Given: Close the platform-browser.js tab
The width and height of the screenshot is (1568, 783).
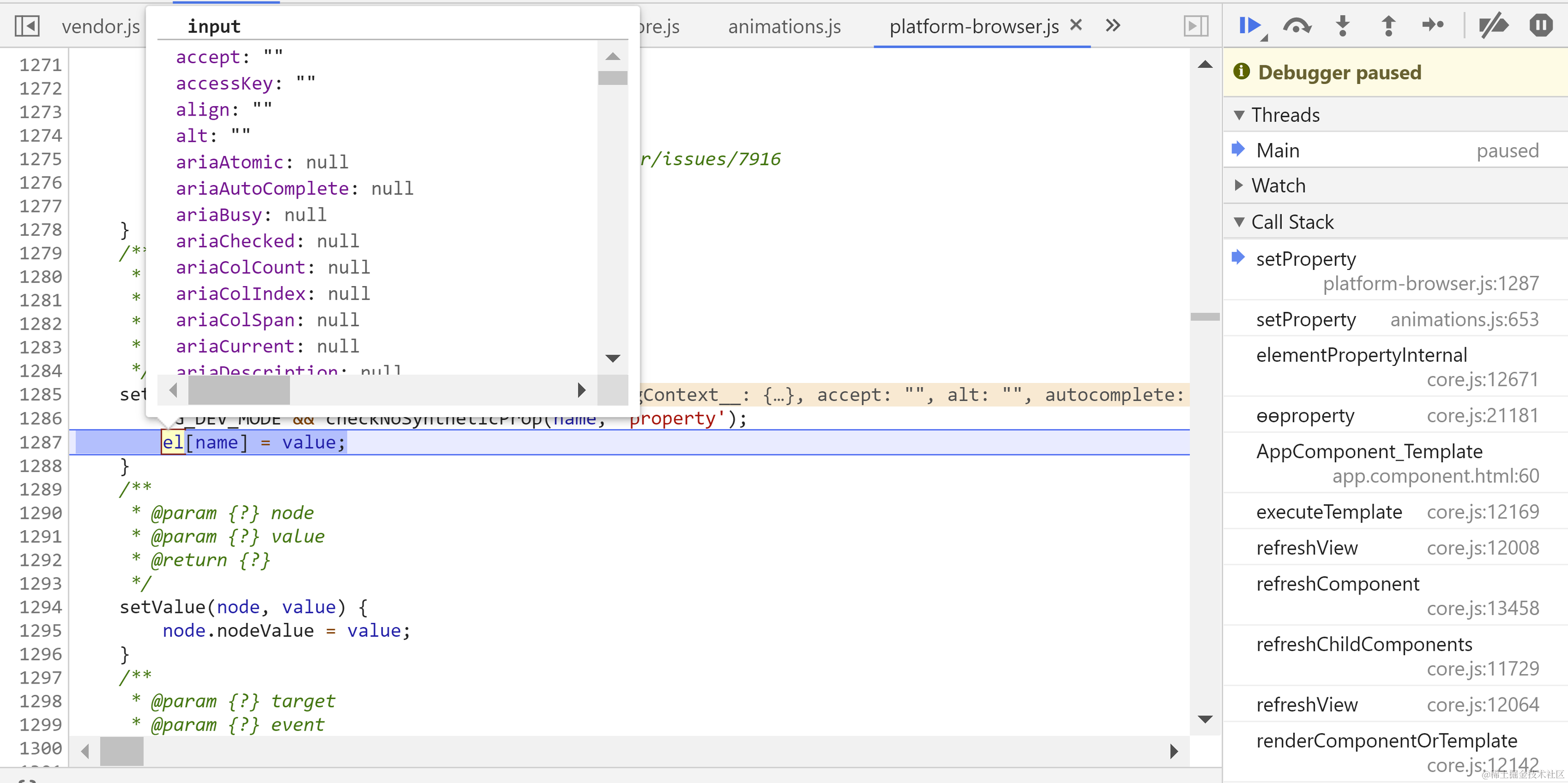Looking at the screenshot, I should click(1076, 25).
